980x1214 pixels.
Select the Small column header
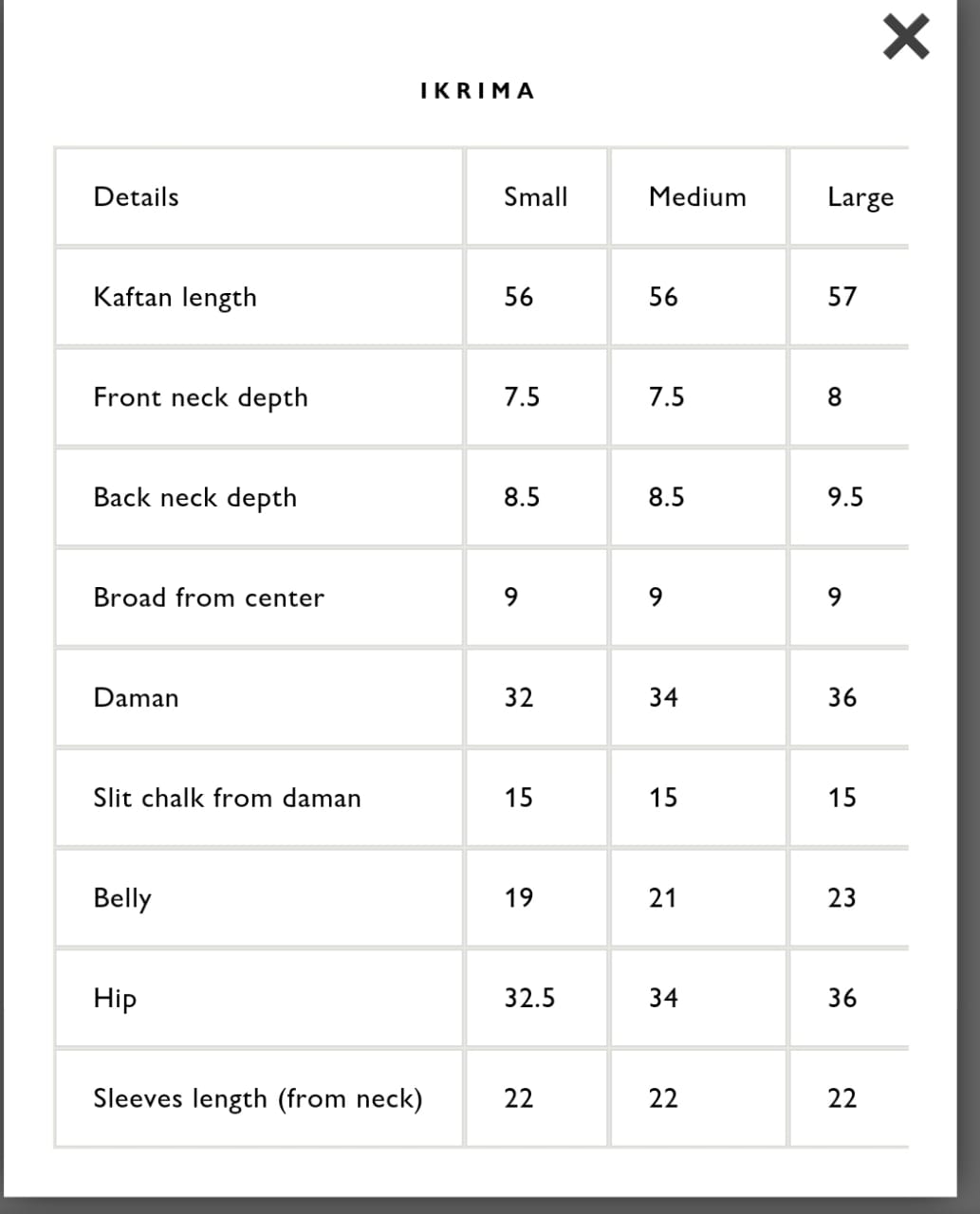click(535, 197)
